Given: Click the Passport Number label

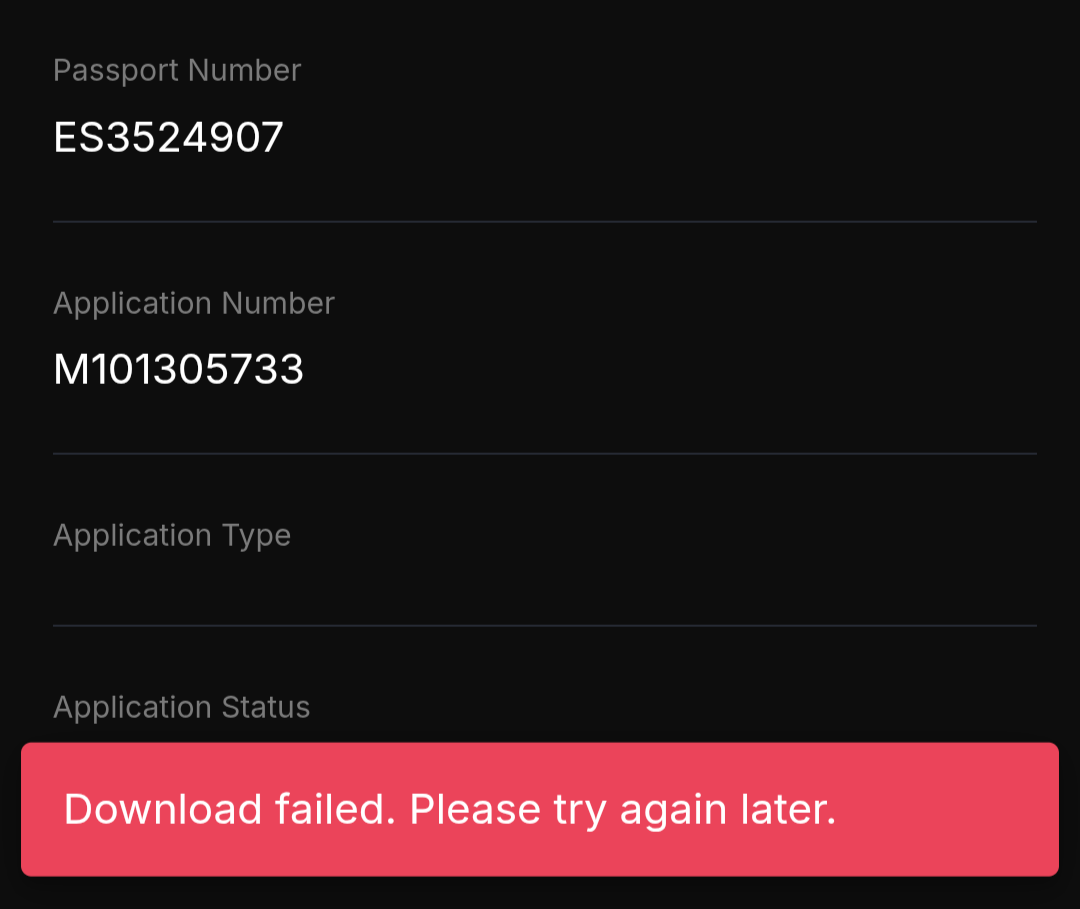Looking at the screenshot, I should click(x=176, y=71).
